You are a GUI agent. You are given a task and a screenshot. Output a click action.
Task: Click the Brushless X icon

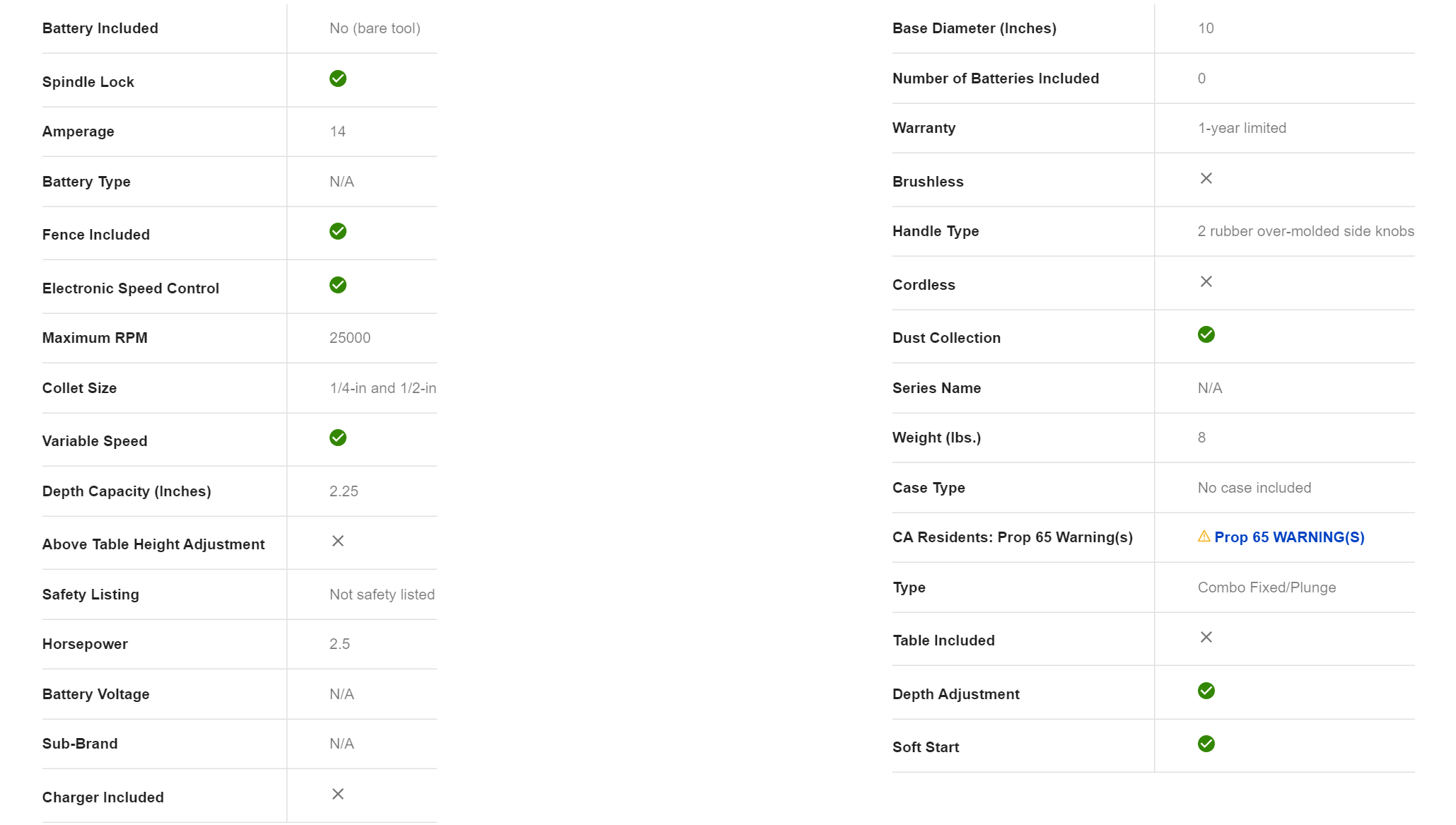1206,178
